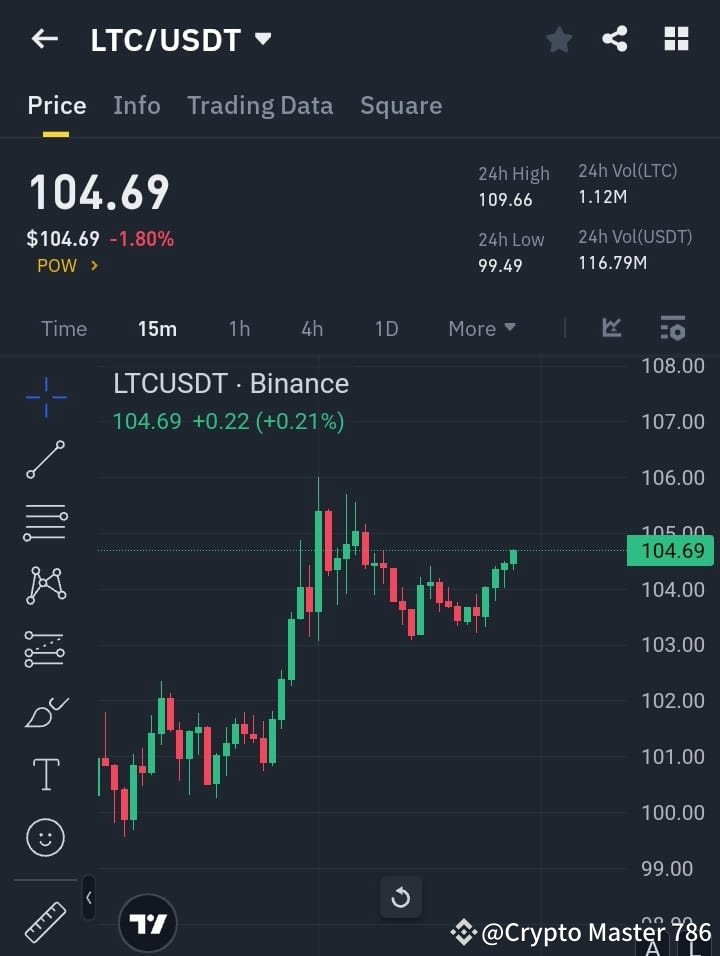The width and height of the screenshot is (720, 956).
Task: Click the -1.80% price change
Action: point(142,239)
